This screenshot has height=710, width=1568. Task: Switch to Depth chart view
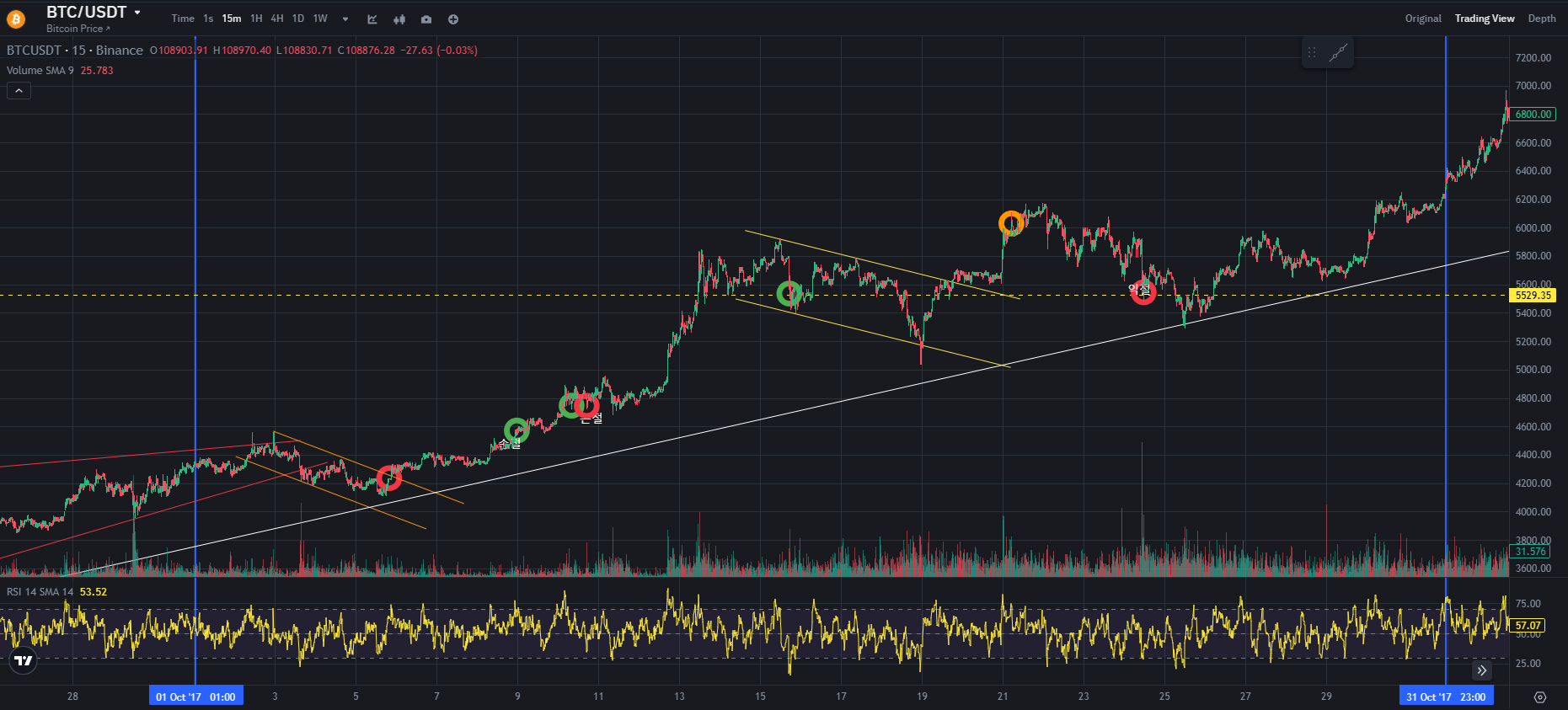[x=1542, y=19]
